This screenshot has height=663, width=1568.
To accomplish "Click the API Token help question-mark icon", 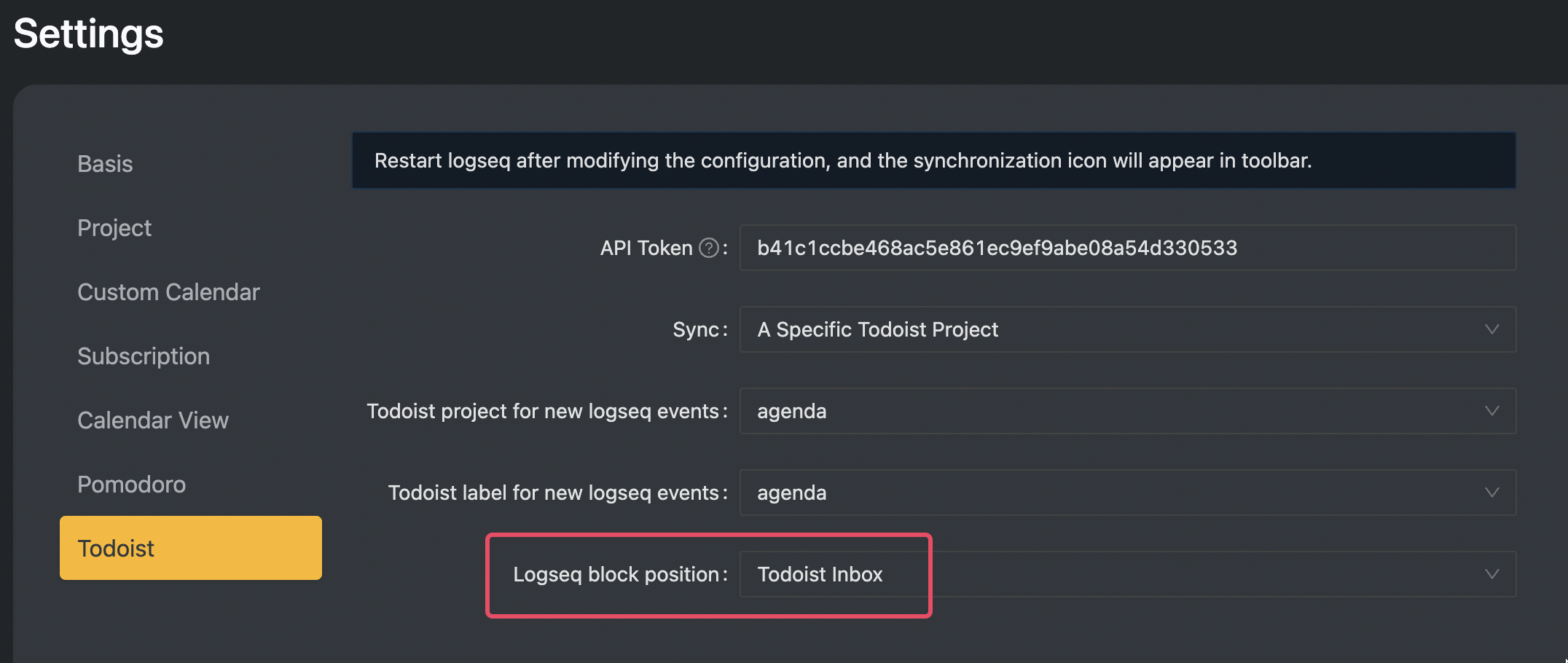I will pos(709,248).
